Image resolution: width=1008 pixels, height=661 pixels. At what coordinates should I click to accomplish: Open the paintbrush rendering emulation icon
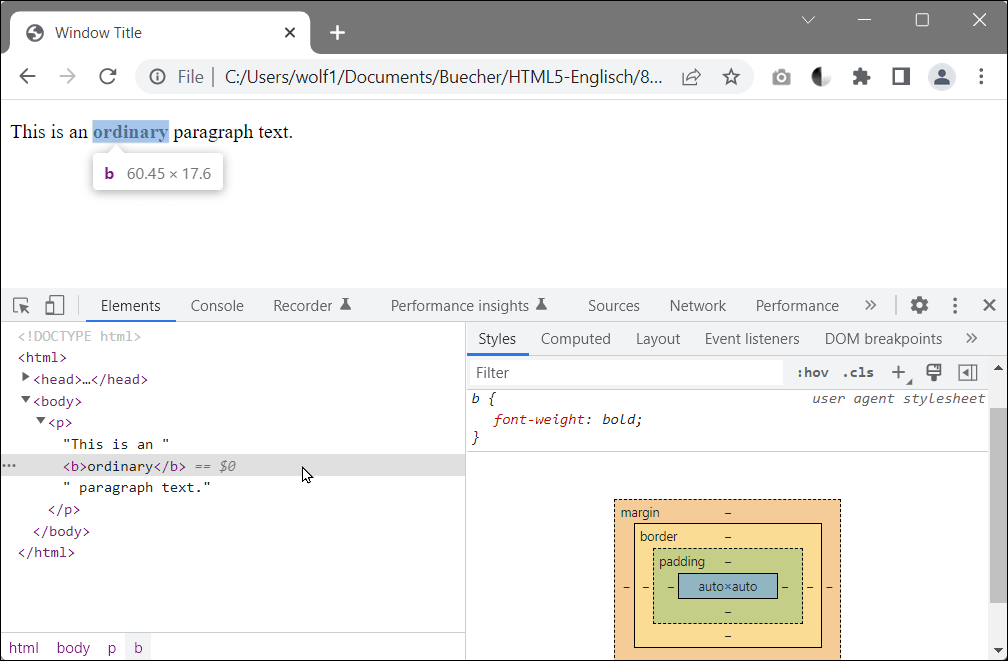(933, 372)
